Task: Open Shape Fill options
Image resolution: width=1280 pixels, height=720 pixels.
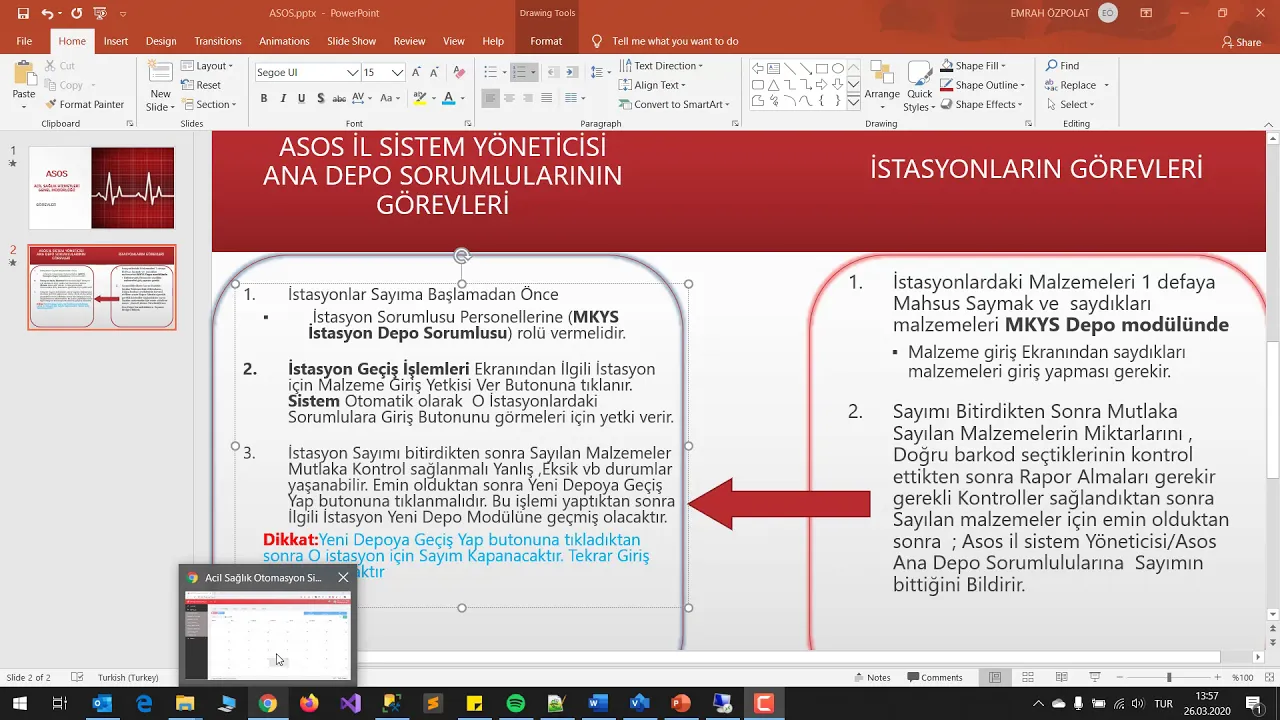Action: pyautogui.click(x=972, y=66)
